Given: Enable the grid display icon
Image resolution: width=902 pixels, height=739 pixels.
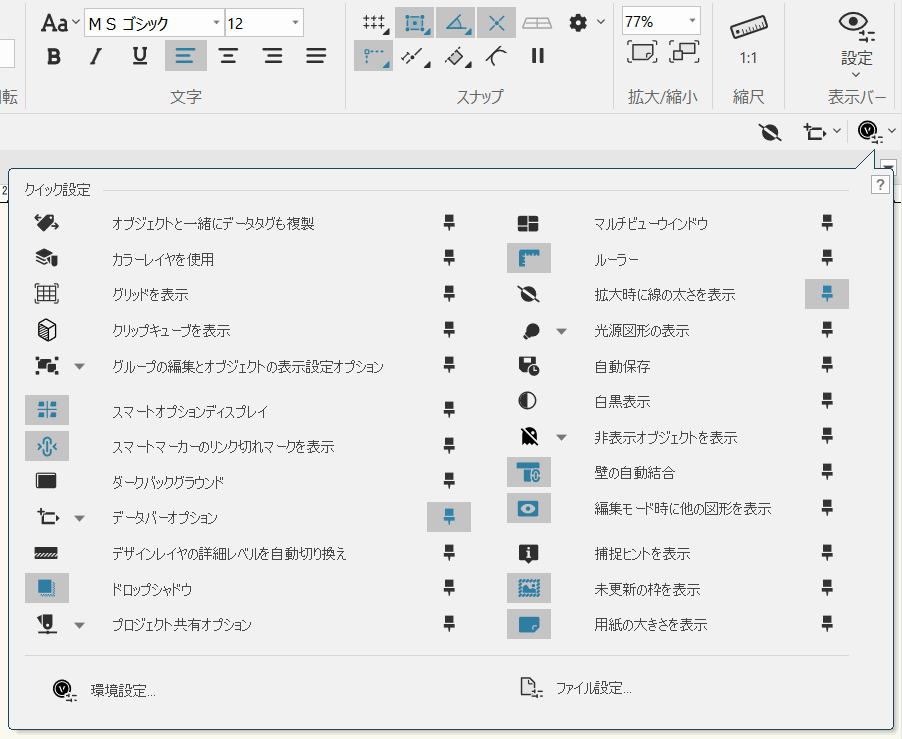Looking at the screenshot, I should coord(47,294).
